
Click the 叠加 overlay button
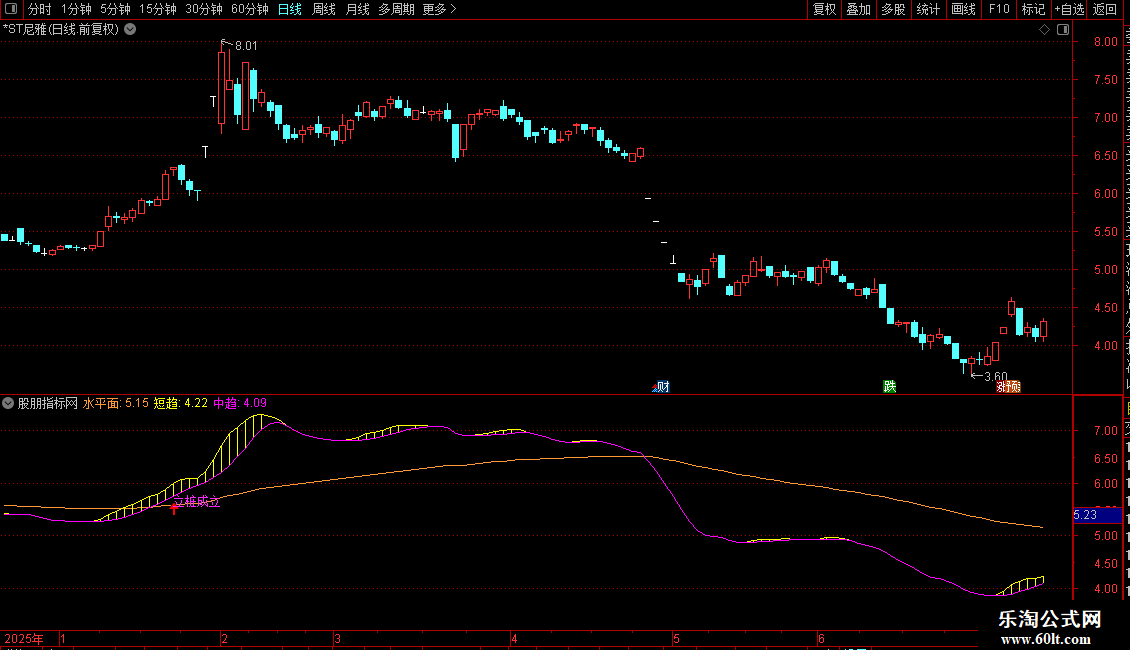pos(859,9)
